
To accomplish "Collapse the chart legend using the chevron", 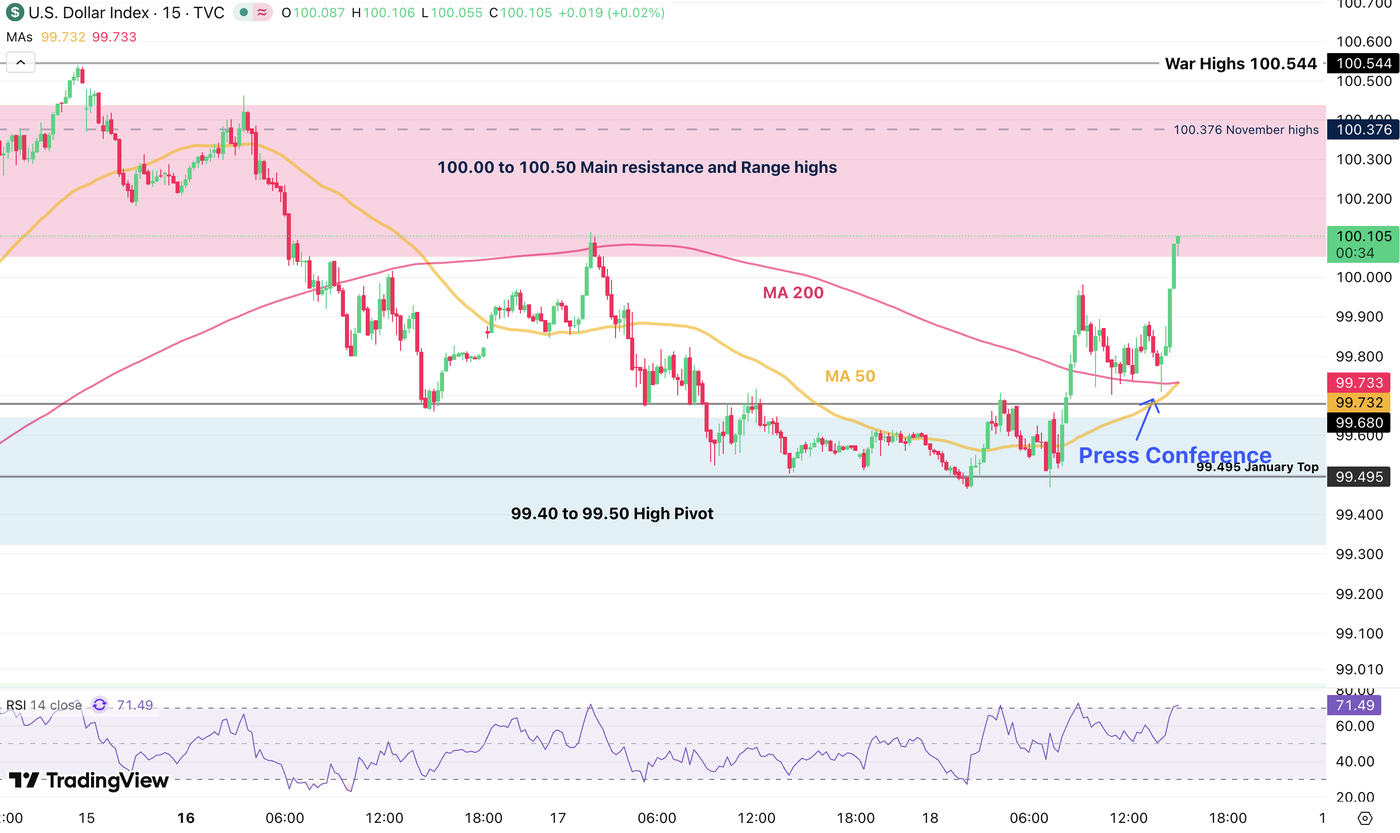I will pos(20,61).
